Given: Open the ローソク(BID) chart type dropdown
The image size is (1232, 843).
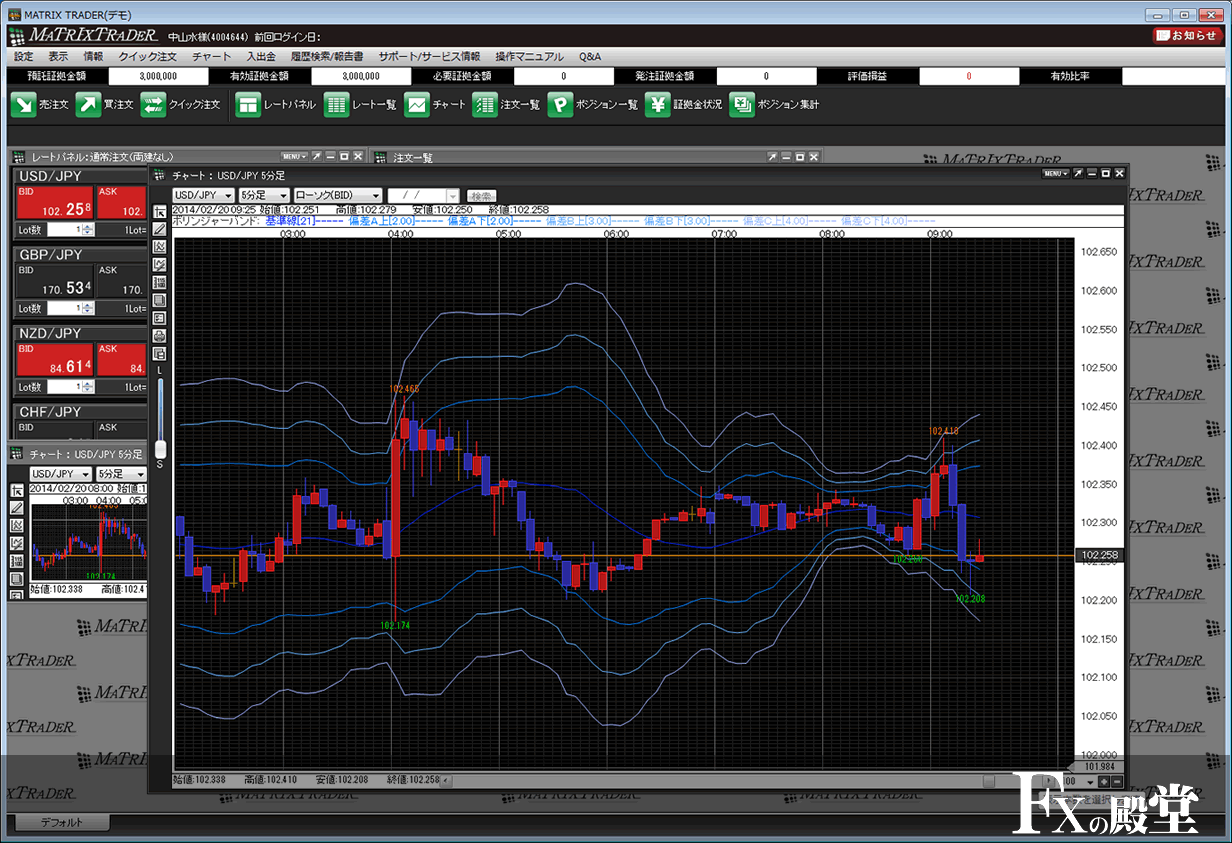Looking at the screenshot, I should click(x=338, y=195).
